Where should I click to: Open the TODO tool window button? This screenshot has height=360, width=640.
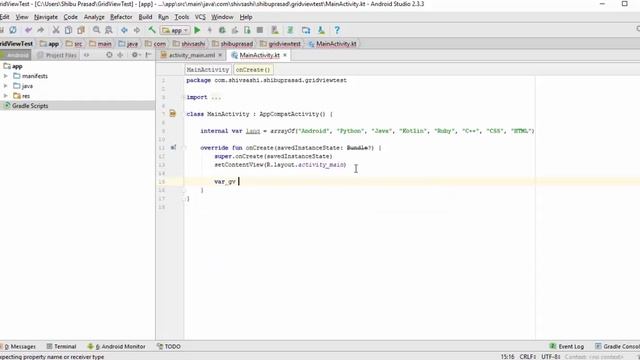pyautogui.click(x=169, y=347)
